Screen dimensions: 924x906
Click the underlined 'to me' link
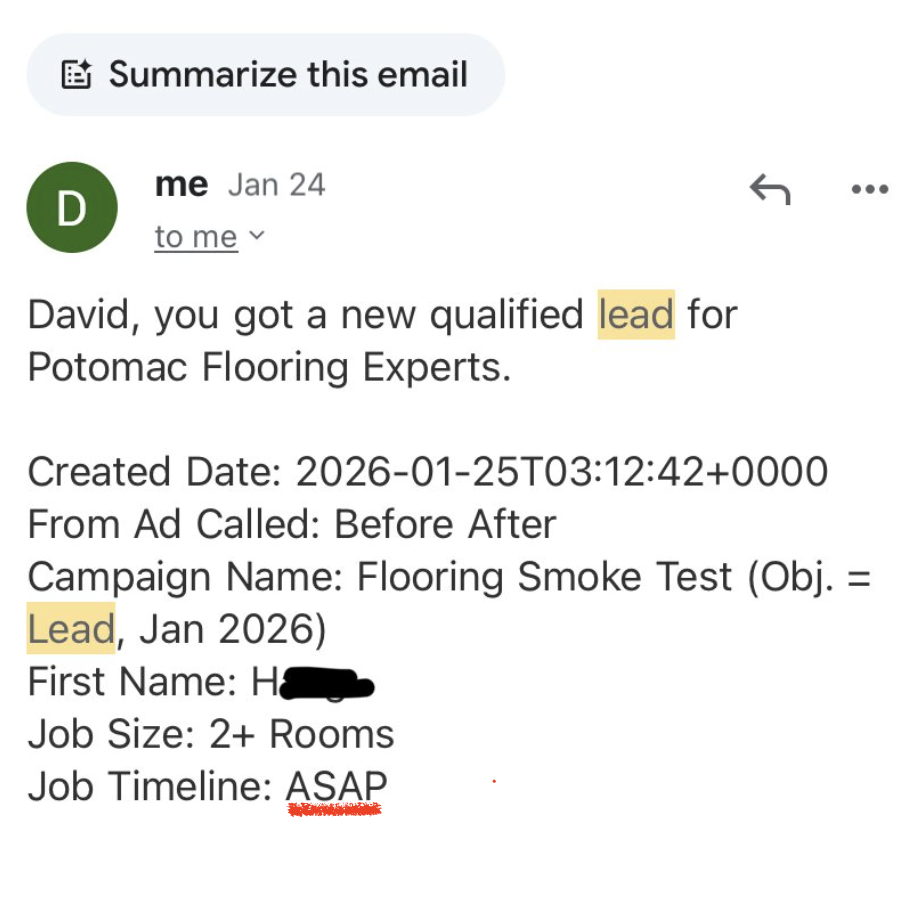point(196,237)
